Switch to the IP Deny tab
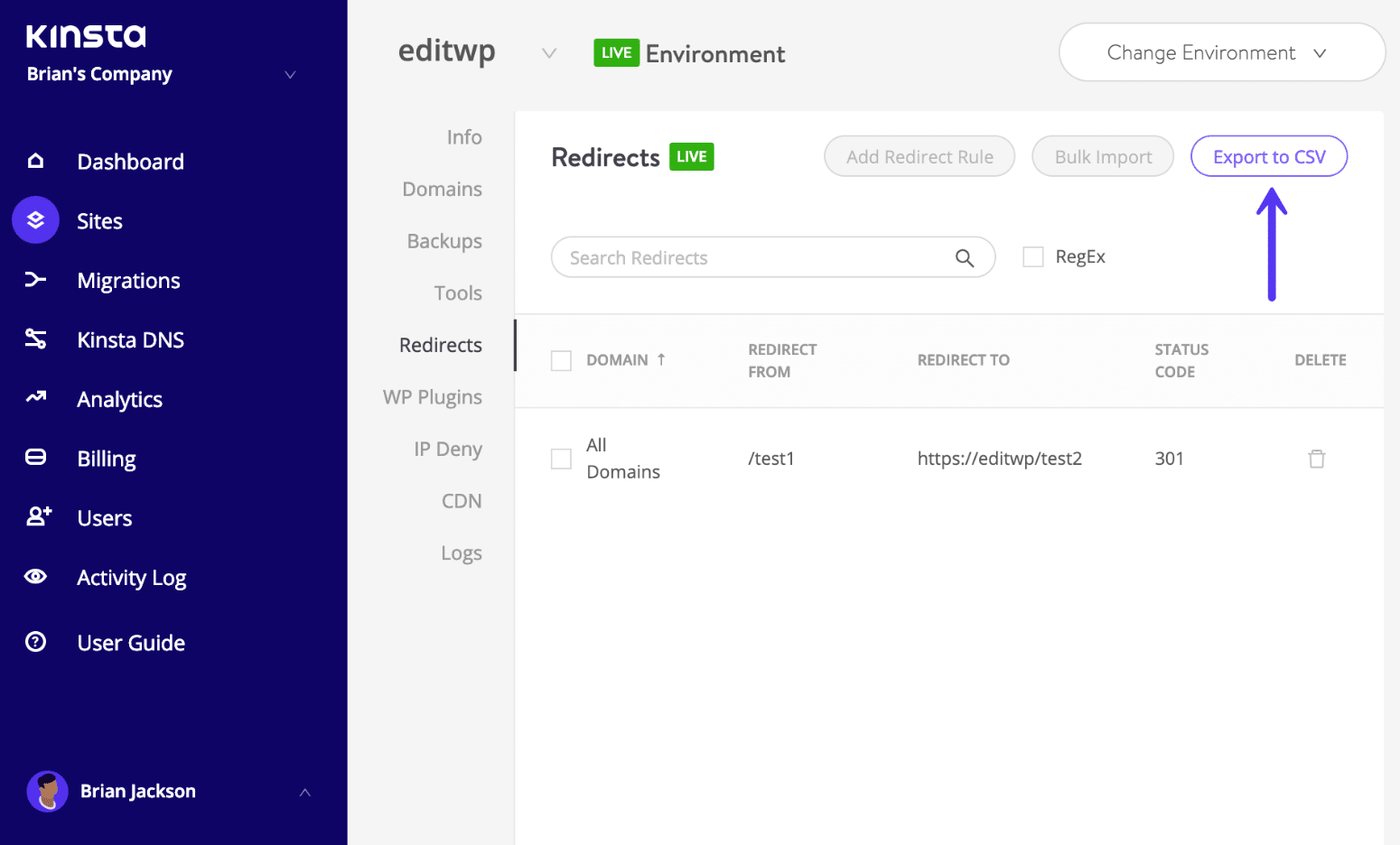 (448, 449)
